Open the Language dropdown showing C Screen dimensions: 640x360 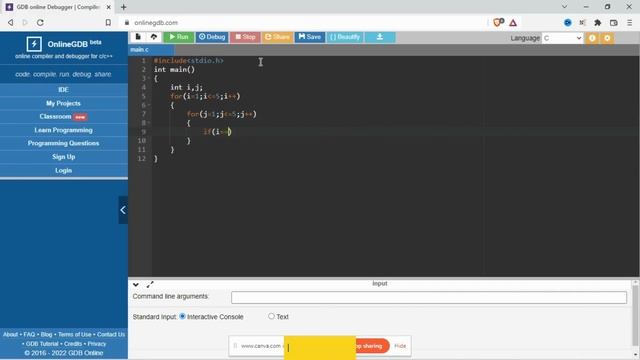coord(562,38)
